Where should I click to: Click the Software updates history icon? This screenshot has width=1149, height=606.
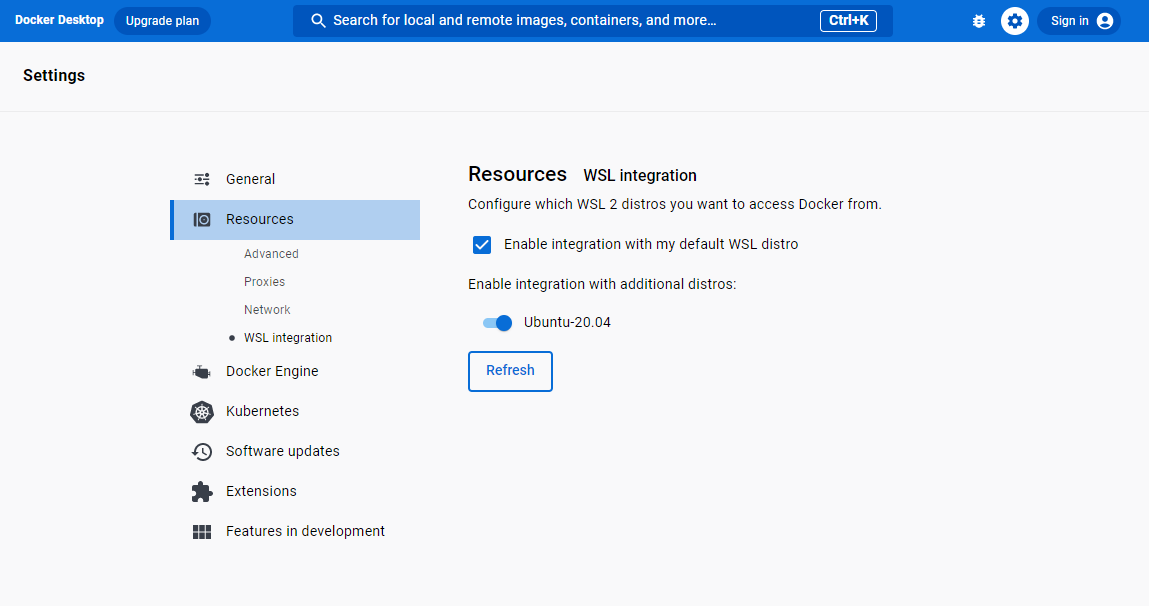pyautogui.click(x=202, y=451)
